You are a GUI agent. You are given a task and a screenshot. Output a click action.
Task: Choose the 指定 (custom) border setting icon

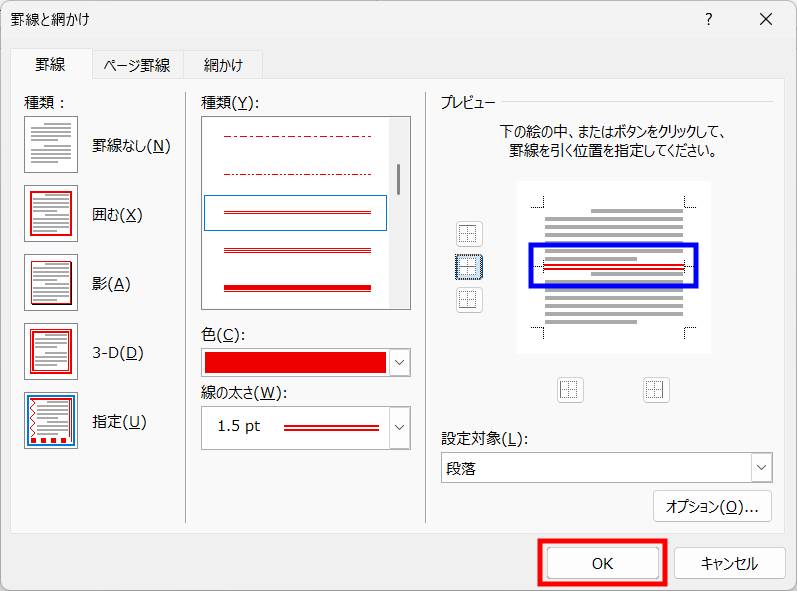click(51, 421)
